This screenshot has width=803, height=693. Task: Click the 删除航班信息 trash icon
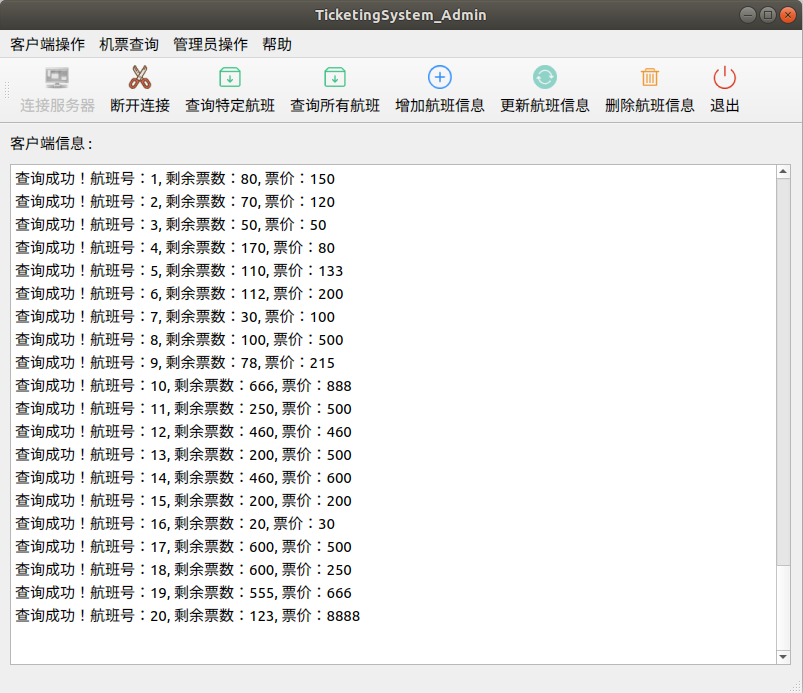click(x=650, y=77)
